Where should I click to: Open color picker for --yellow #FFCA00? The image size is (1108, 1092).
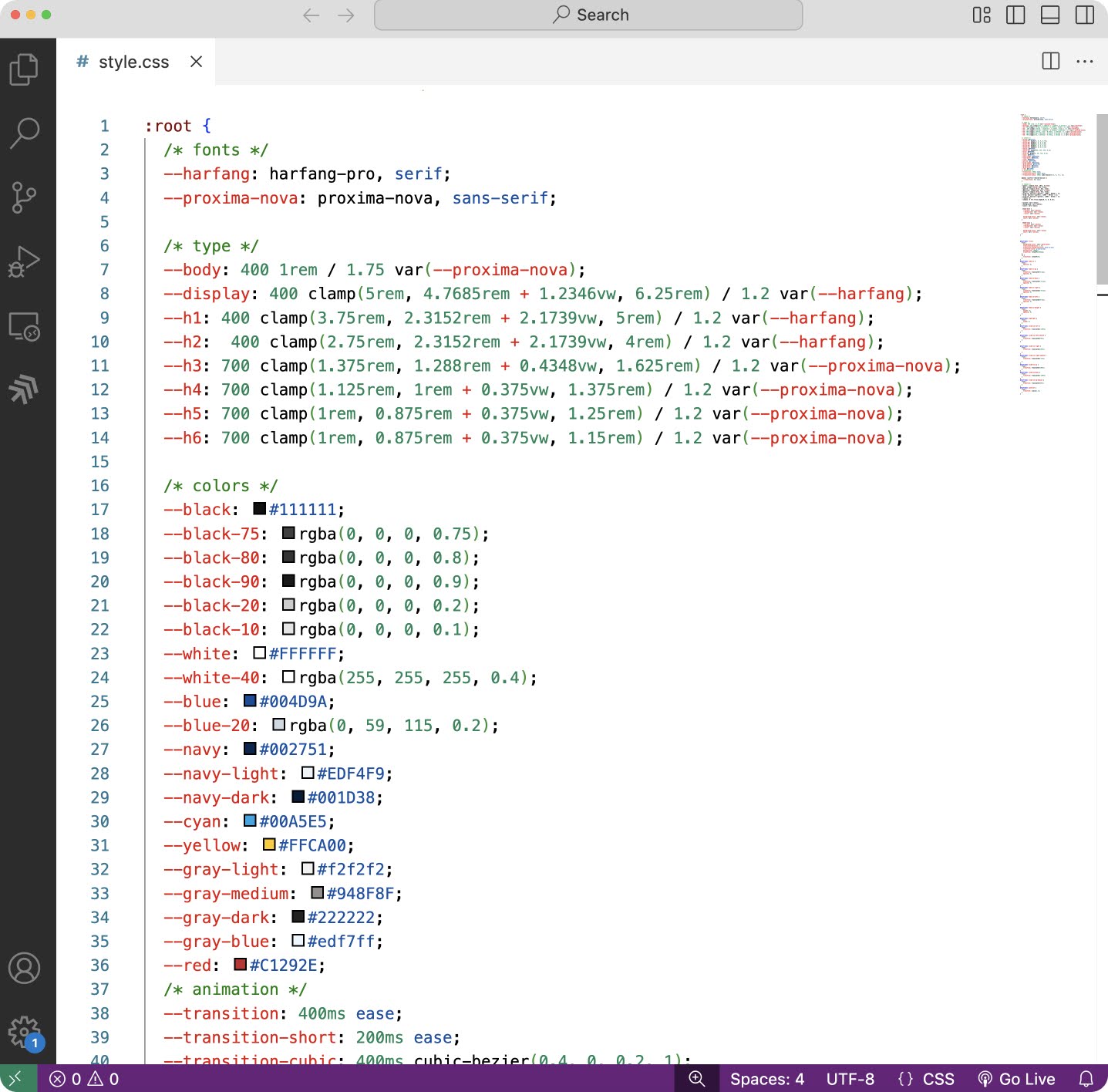click(269, 844)
